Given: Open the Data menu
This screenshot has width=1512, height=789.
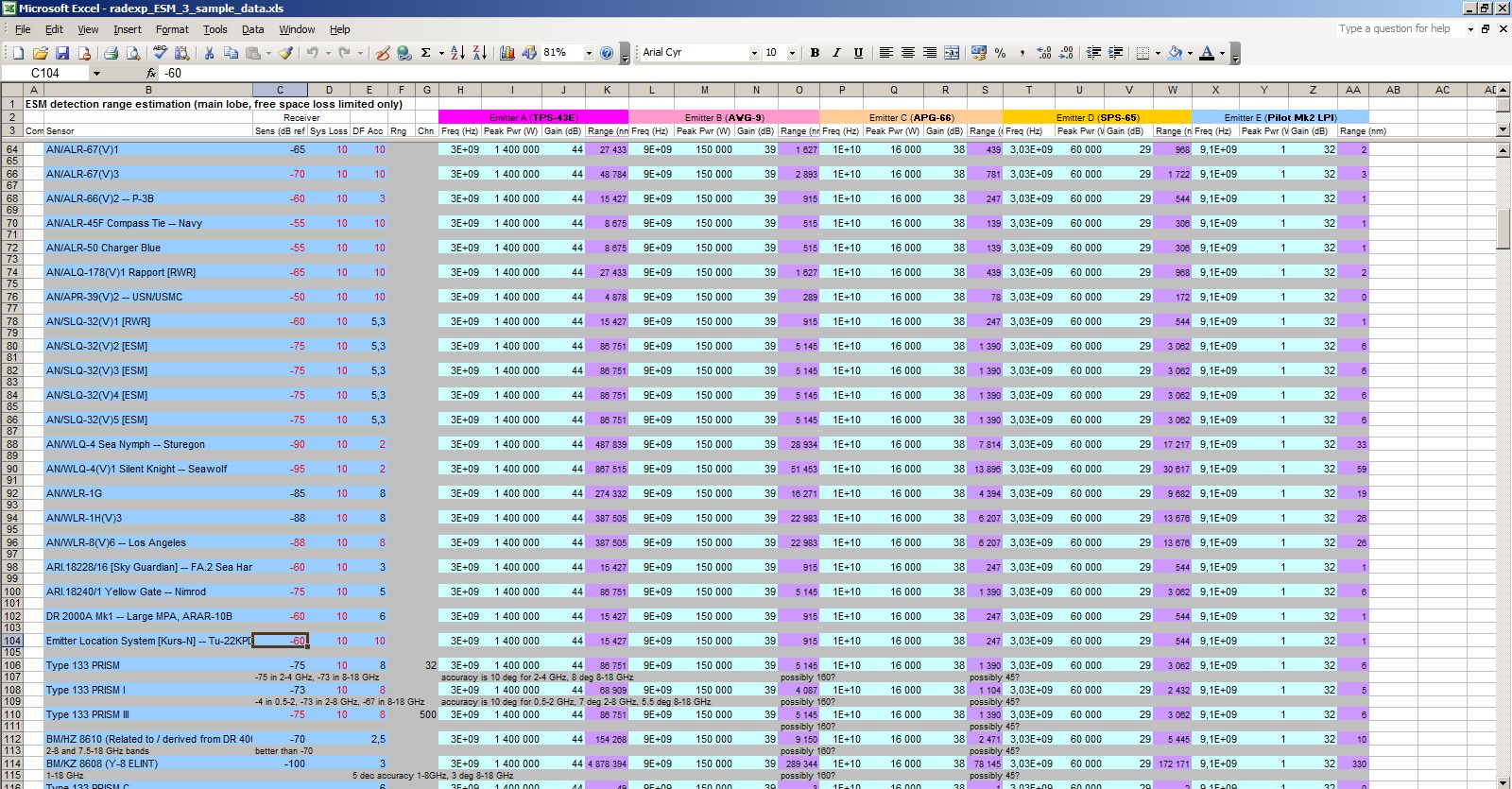Looking at the screenshot, I should [x=252, y=29].
